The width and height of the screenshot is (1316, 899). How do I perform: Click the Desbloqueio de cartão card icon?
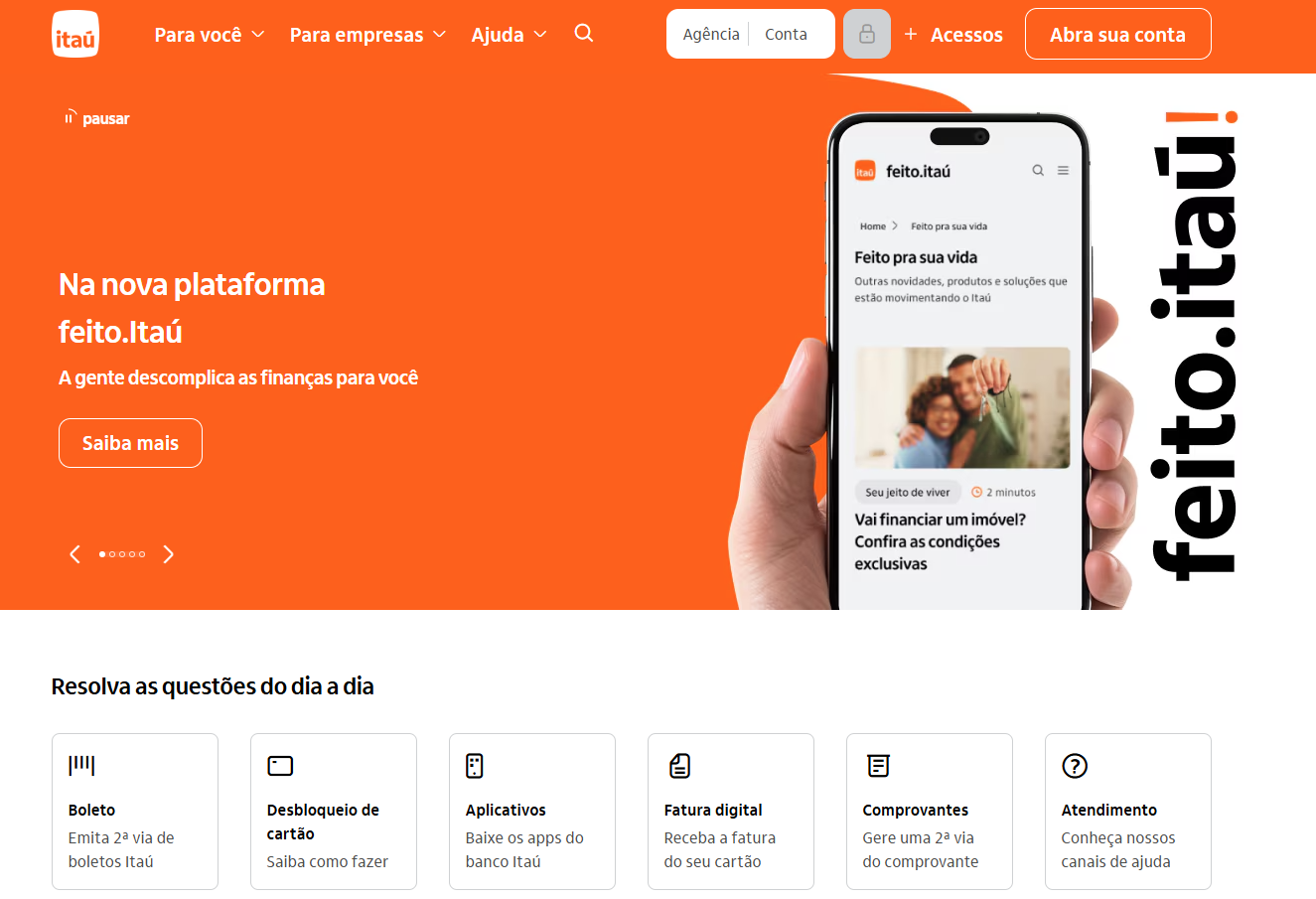point(280,765)
